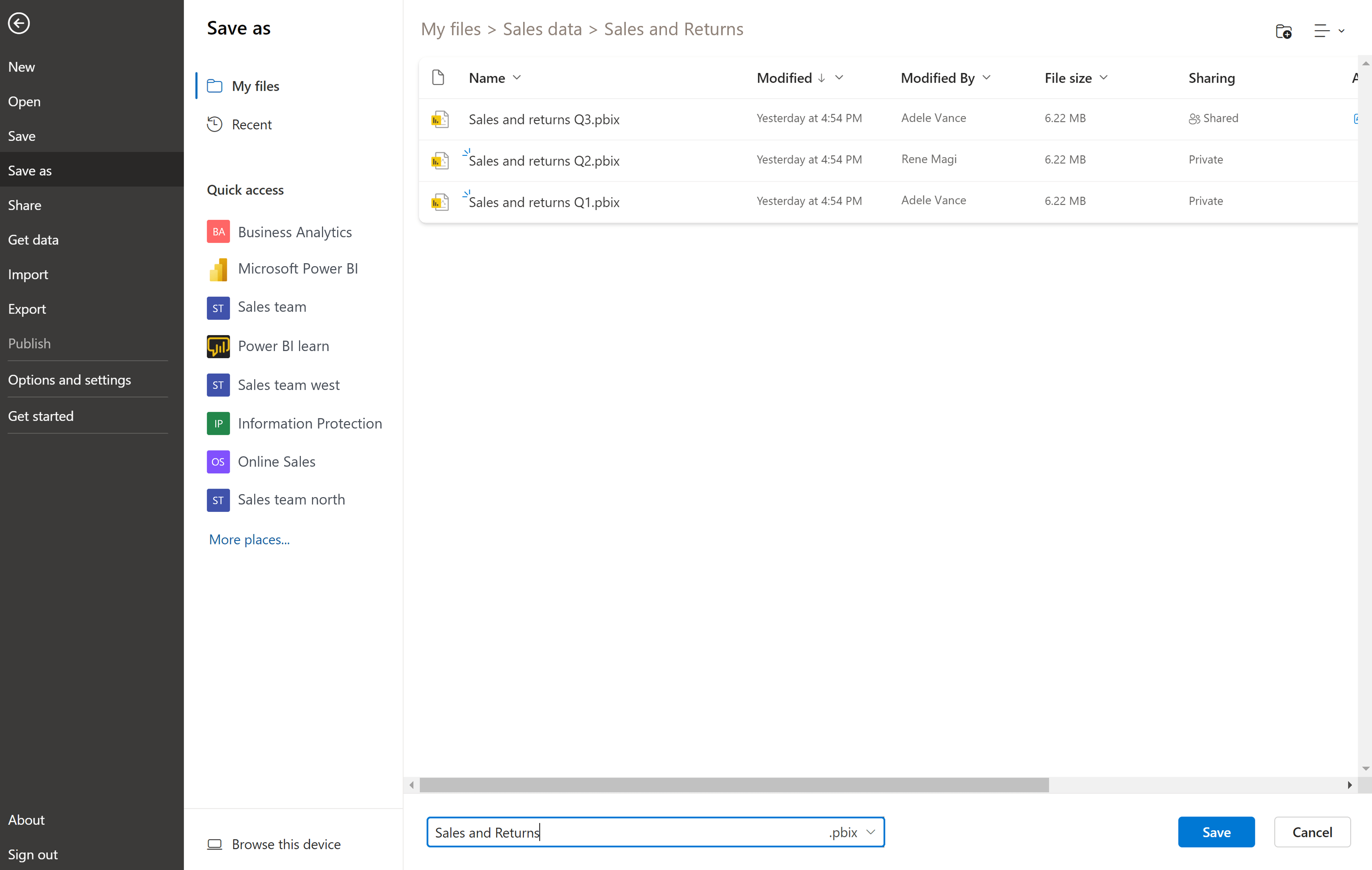Select Options and settings in the sidebar

70,379
